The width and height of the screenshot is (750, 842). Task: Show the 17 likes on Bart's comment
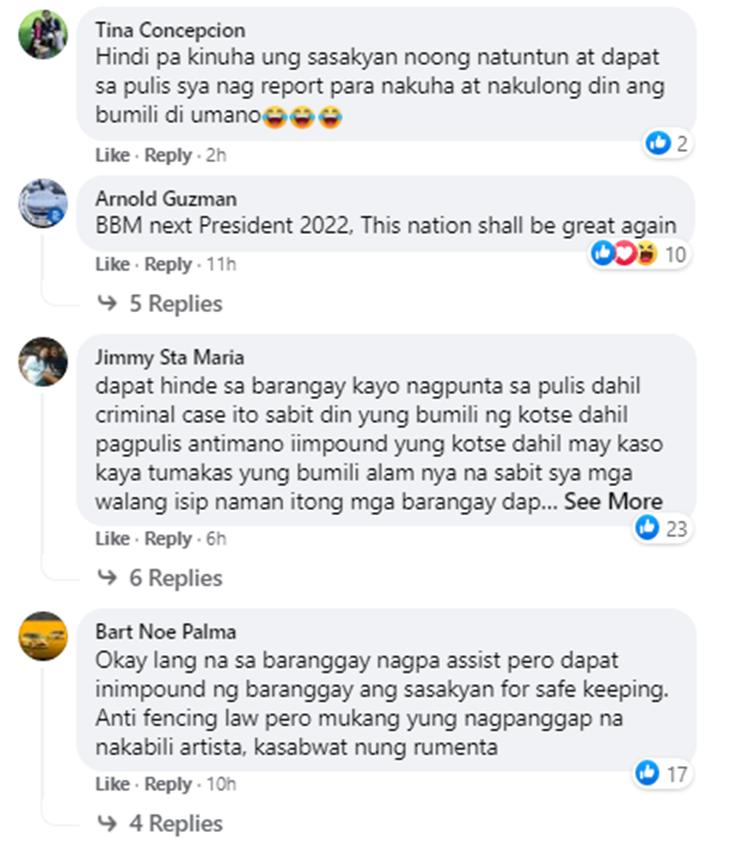(x=661, y=774)
